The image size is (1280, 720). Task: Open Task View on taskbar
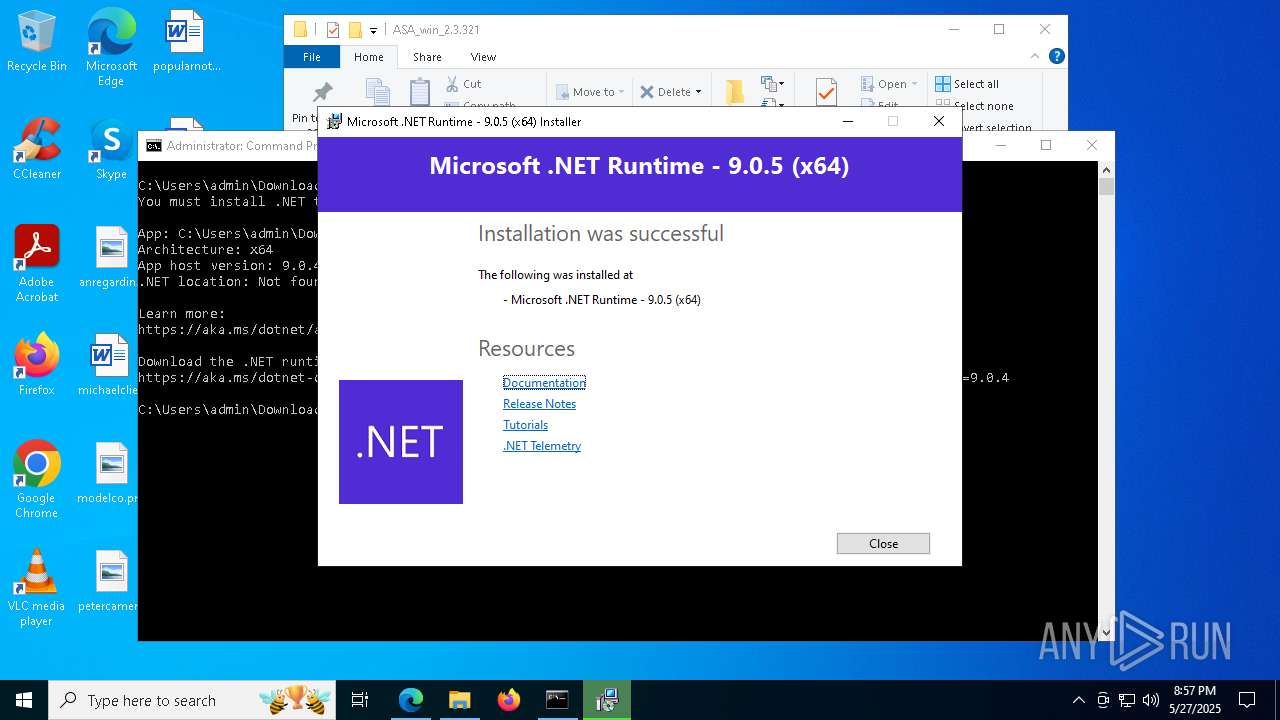(x=360, y=700)
